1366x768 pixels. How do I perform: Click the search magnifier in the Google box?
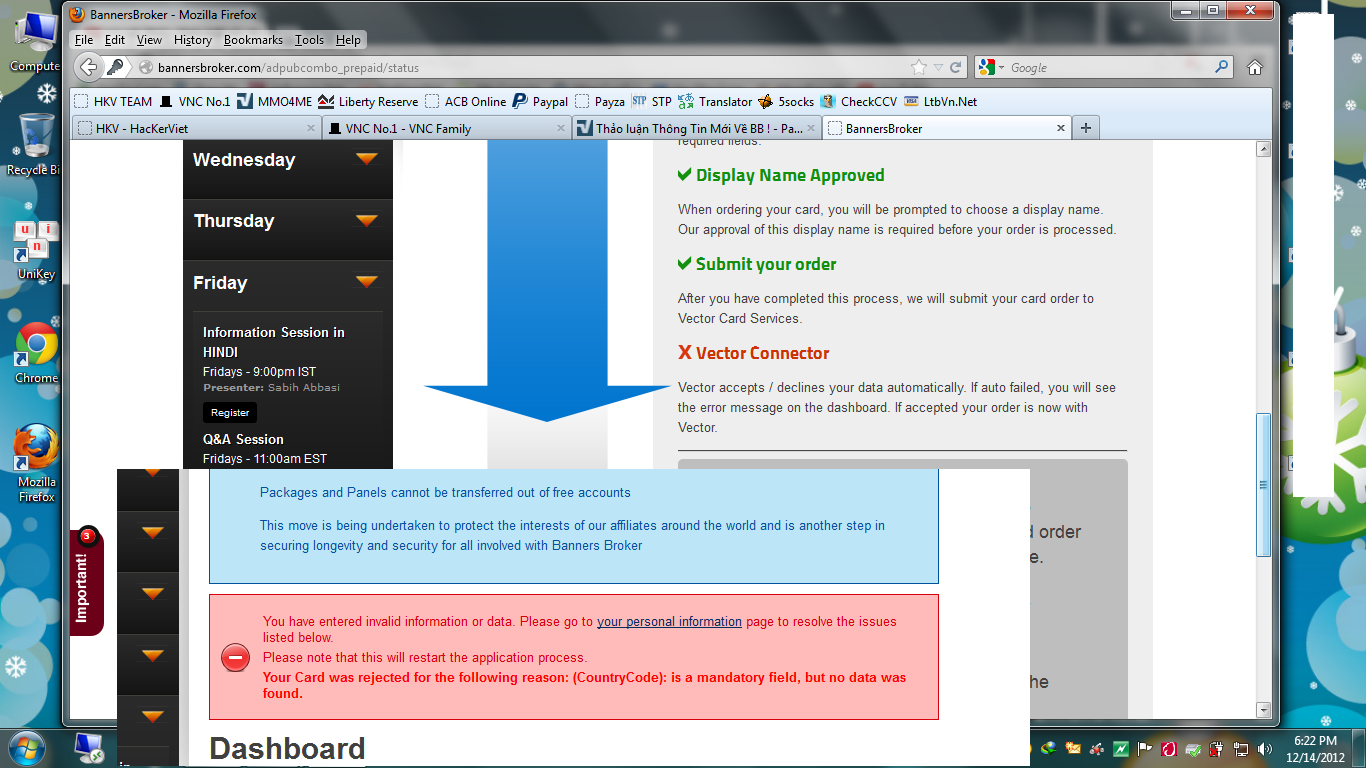(x=1221, y=67)
